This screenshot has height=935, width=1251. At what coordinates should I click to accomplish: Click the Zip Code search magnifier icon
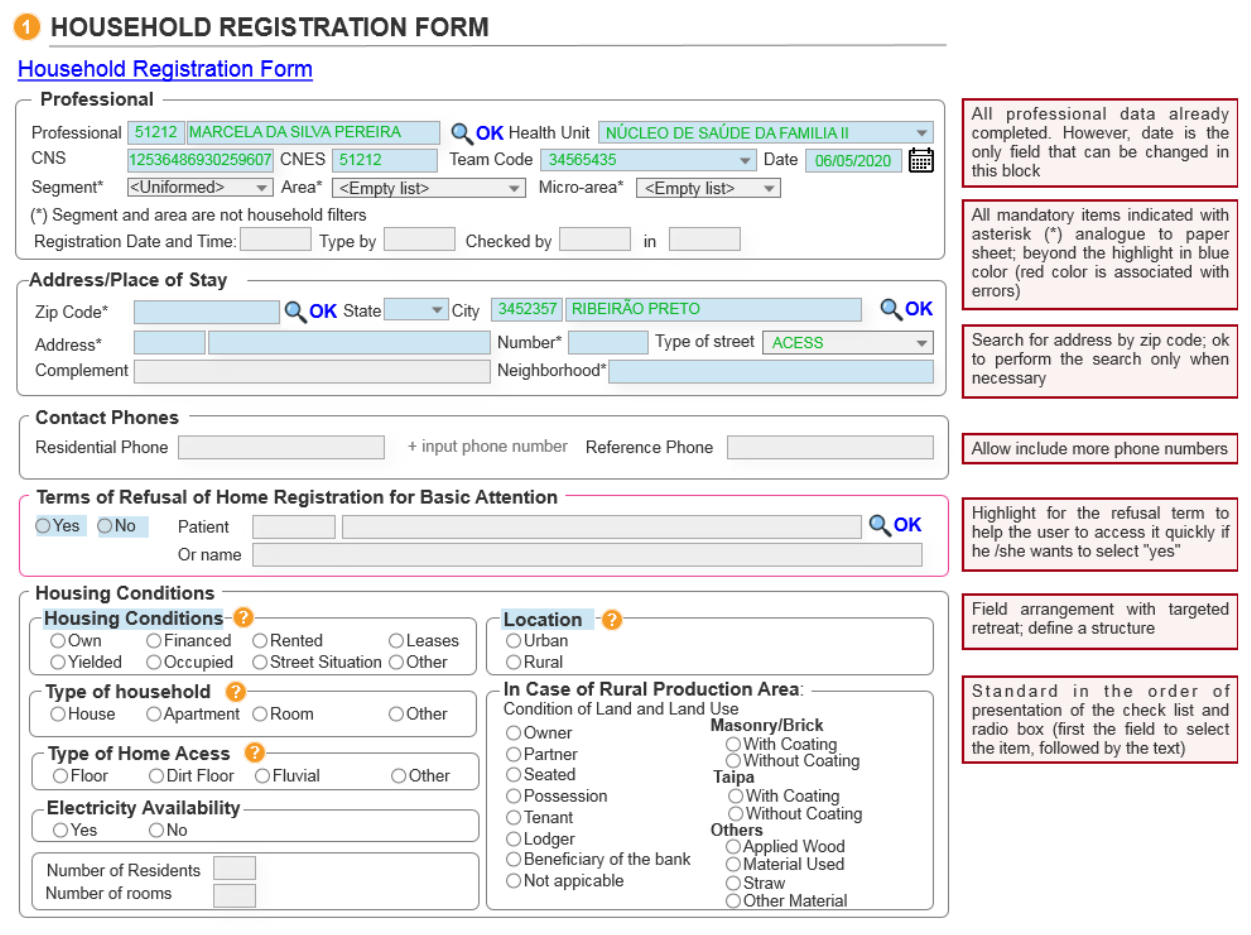(295, 312)
